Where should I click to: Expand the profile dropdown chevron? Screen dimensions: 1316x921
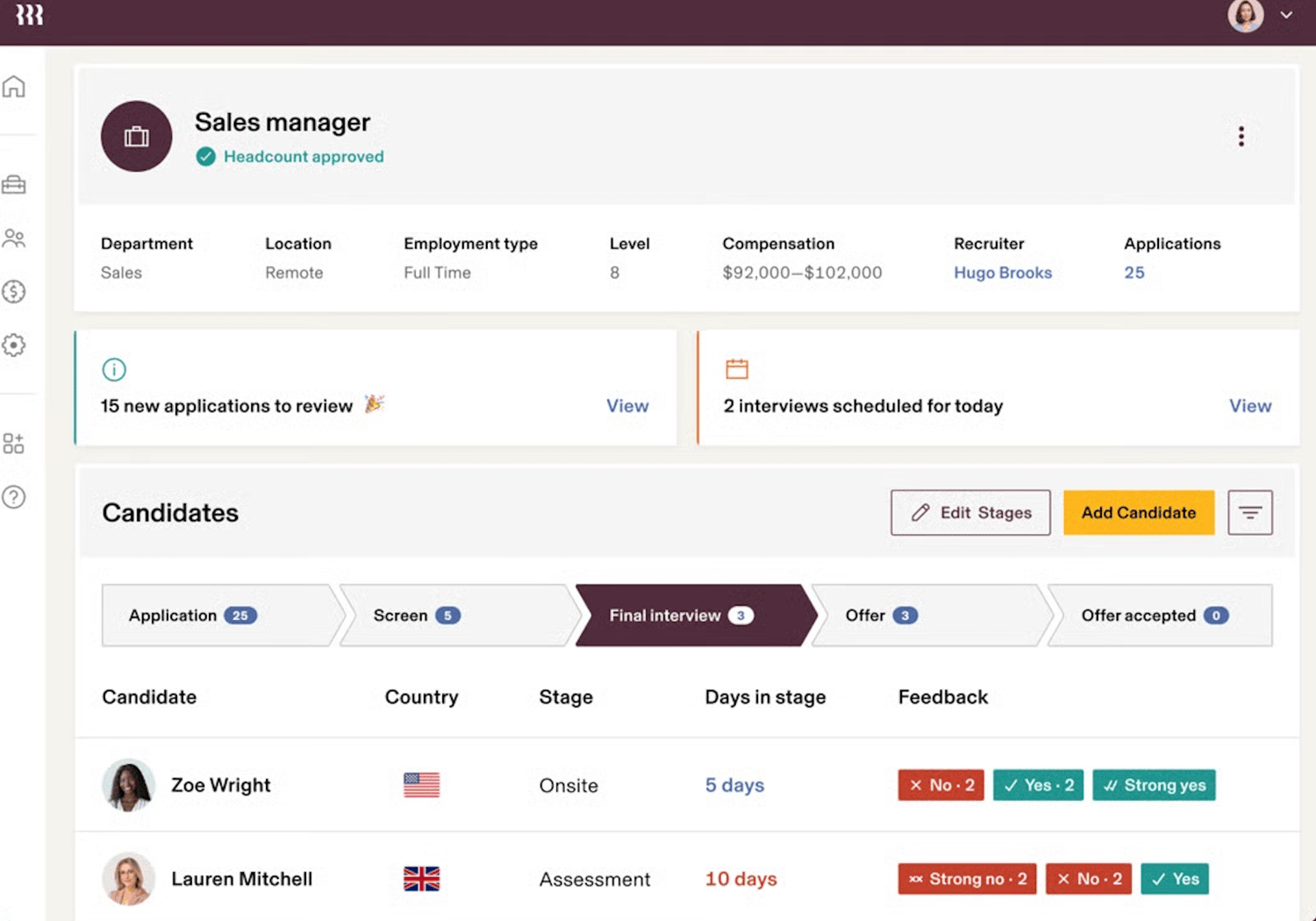(1286, 15)
